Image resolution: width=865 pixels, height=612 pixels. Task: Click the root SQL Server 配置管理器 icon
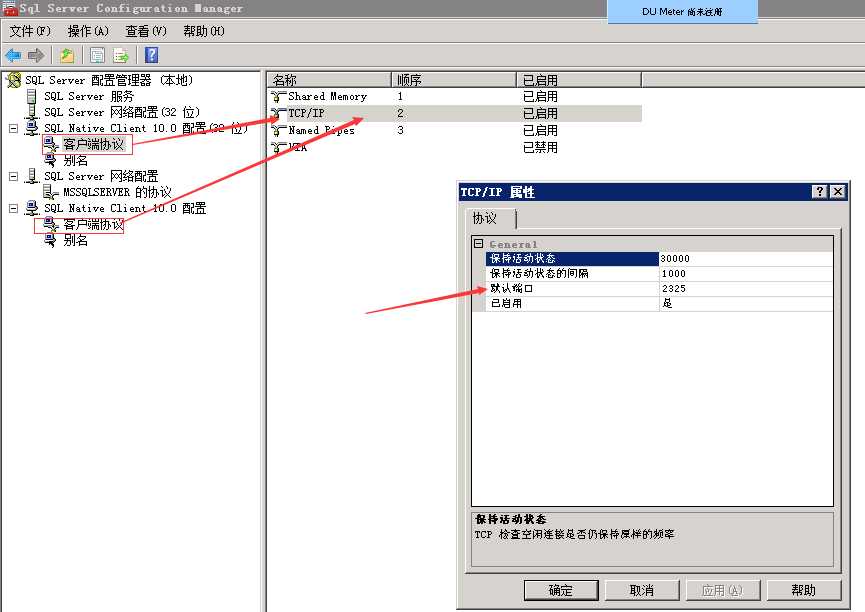tap(14, 81)
